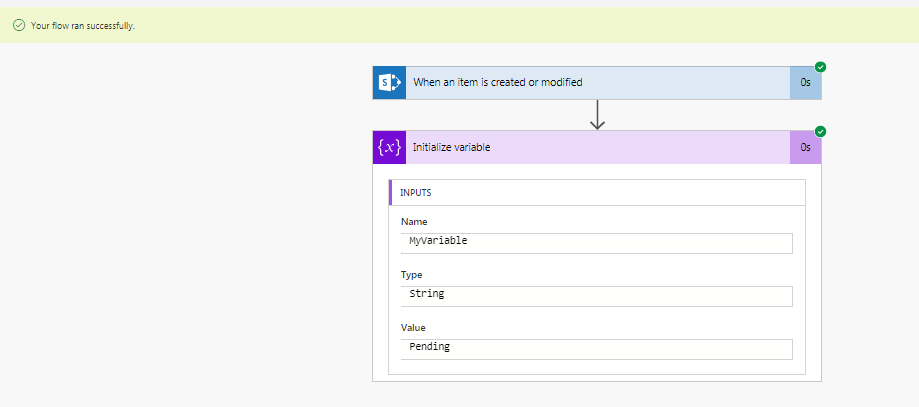
Task: Click the arrow connector between the steps
Action: (597, 115)
